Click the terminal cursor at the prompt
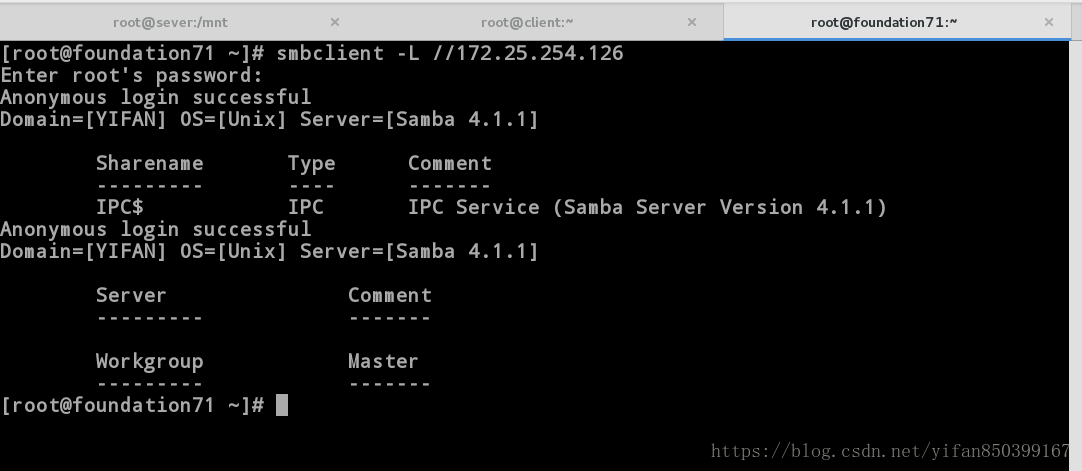 click(282, 405)
